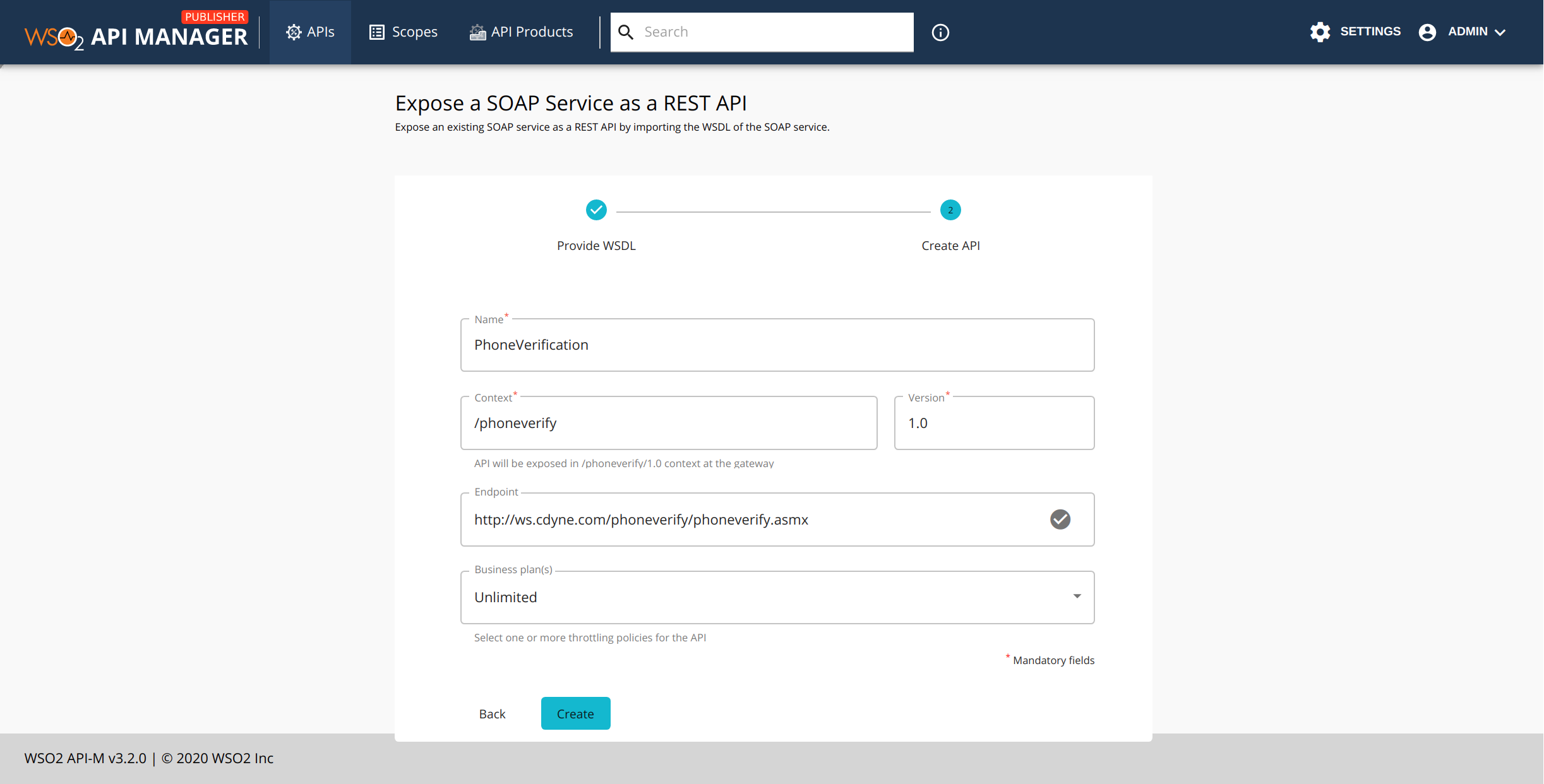
Task: Open the info icon beside the search bar
Action: (940, 32)
